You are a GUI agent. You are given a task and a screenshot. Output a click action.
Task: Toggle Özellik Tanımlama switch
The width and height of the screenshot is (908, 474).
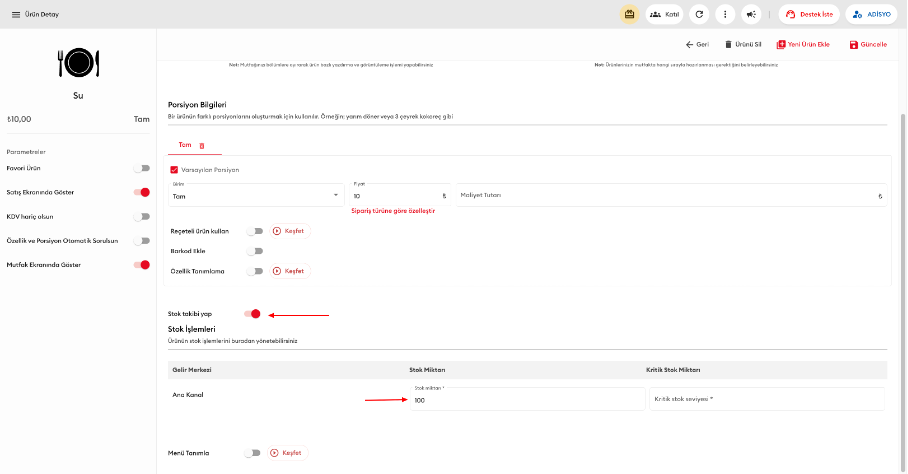click(x=255, y=271)
